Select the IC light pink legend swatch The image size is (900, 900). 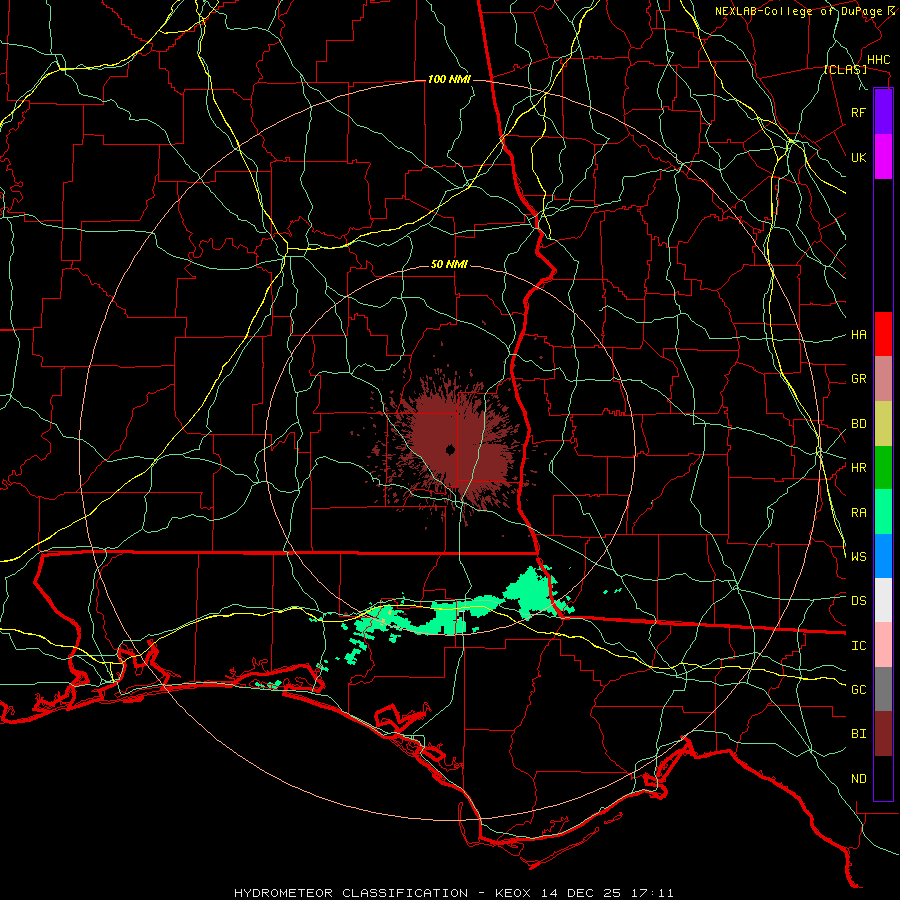click(x=883, y=645)
